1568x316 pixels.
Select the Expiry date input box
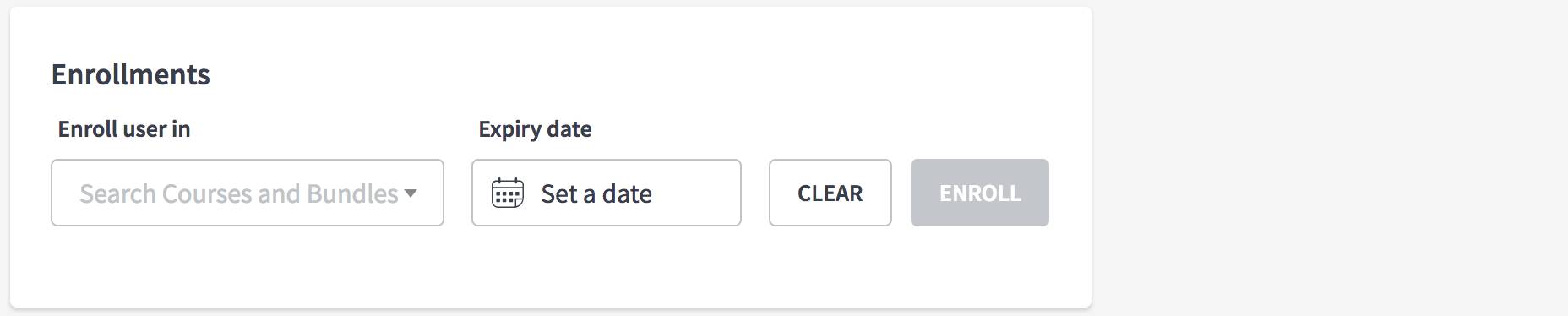point(607,193)
